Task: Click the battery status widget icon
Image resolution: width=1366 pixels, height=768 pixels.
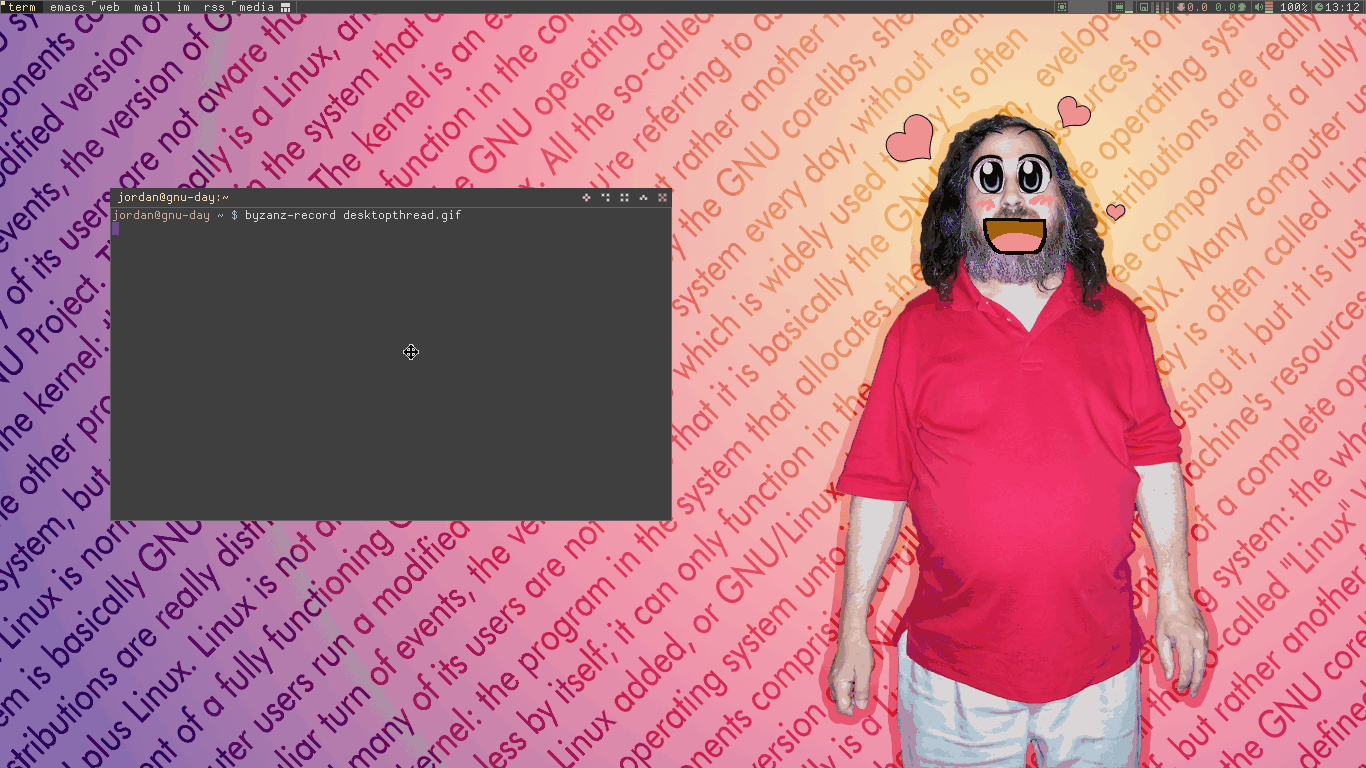Action: pos(1119,7)
